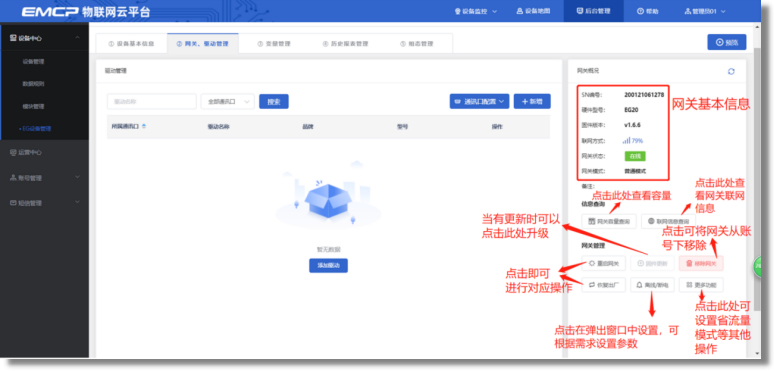Viewport: 774px width, 371px height.
Task: Expand the 管理员01 account menu
Action: [x=705, y=11]
